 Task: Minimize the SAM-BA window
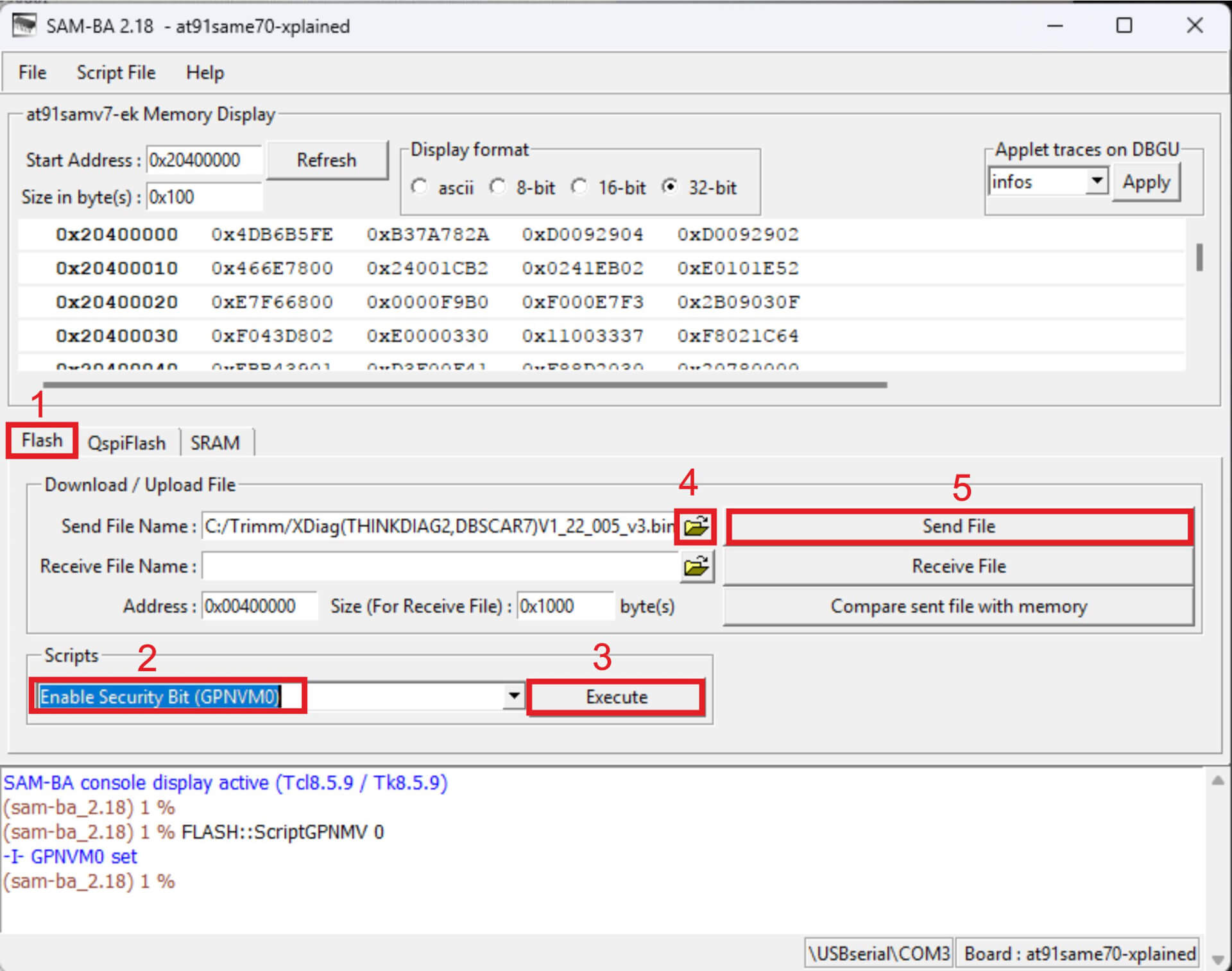click(1055, 26)
